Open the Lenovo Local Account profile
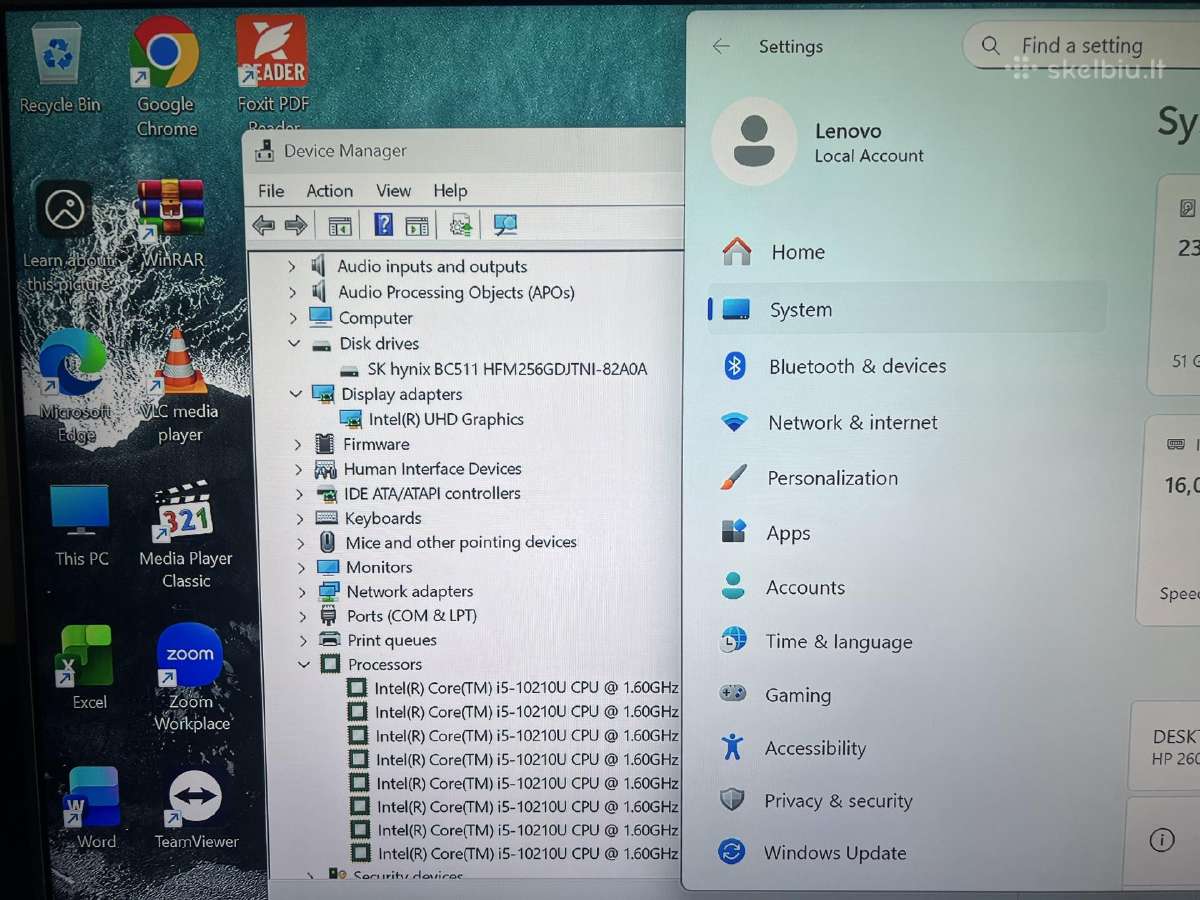The width and height of the screenshot is (1200, 900). coord(820,142)
